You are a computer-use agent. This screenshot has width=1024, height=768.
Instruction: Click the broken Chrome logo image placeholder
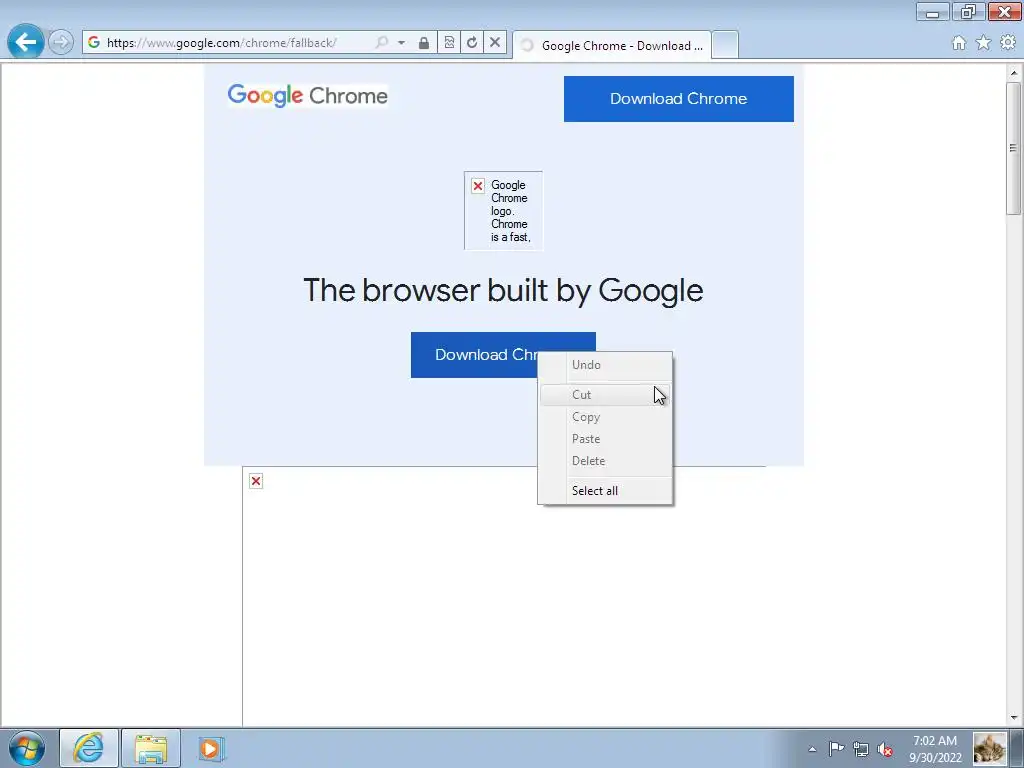click(x=504, y=211)
